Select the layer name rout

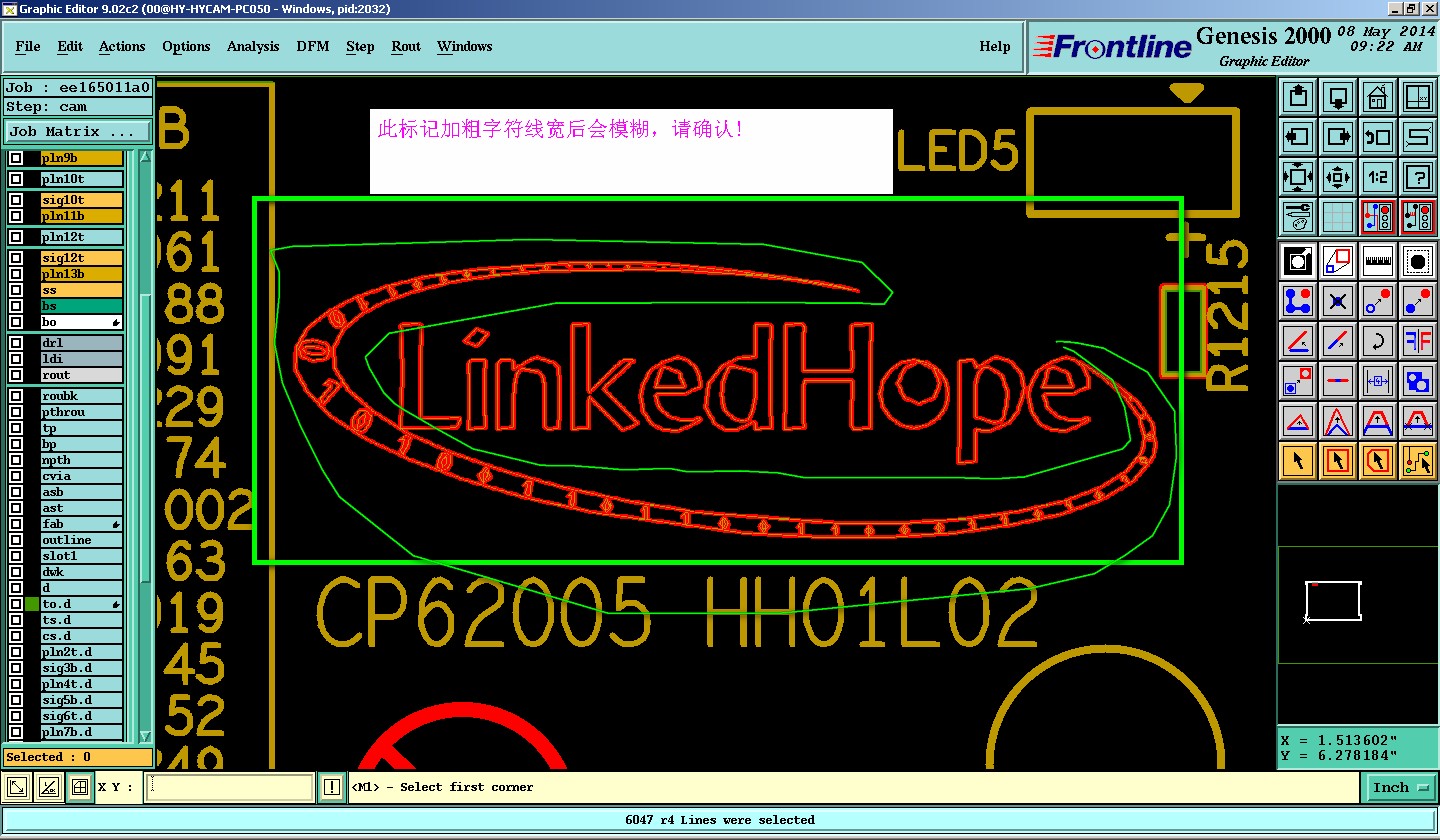coord(82,375)
